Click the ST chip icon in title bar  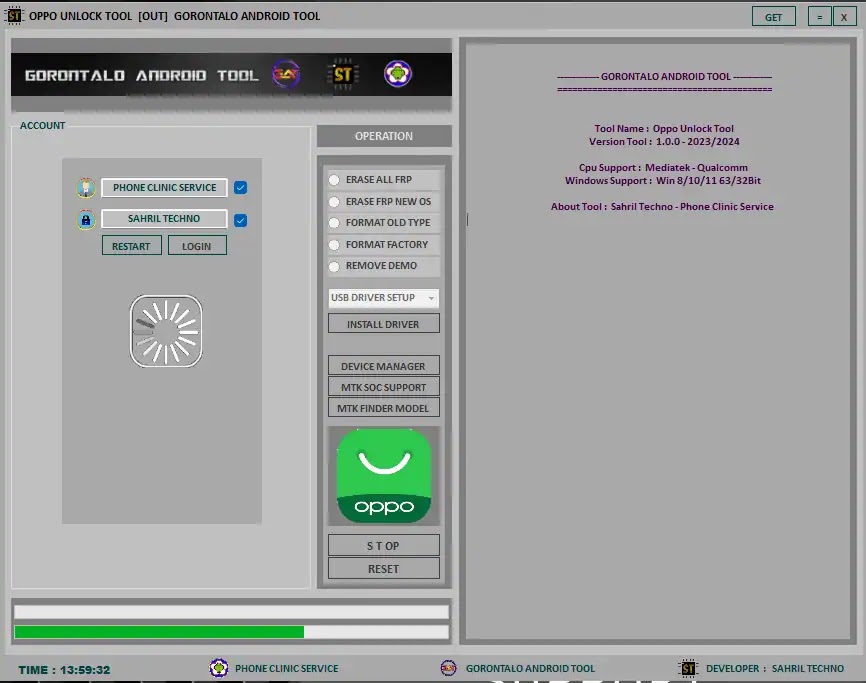click(x=14, y=15)
